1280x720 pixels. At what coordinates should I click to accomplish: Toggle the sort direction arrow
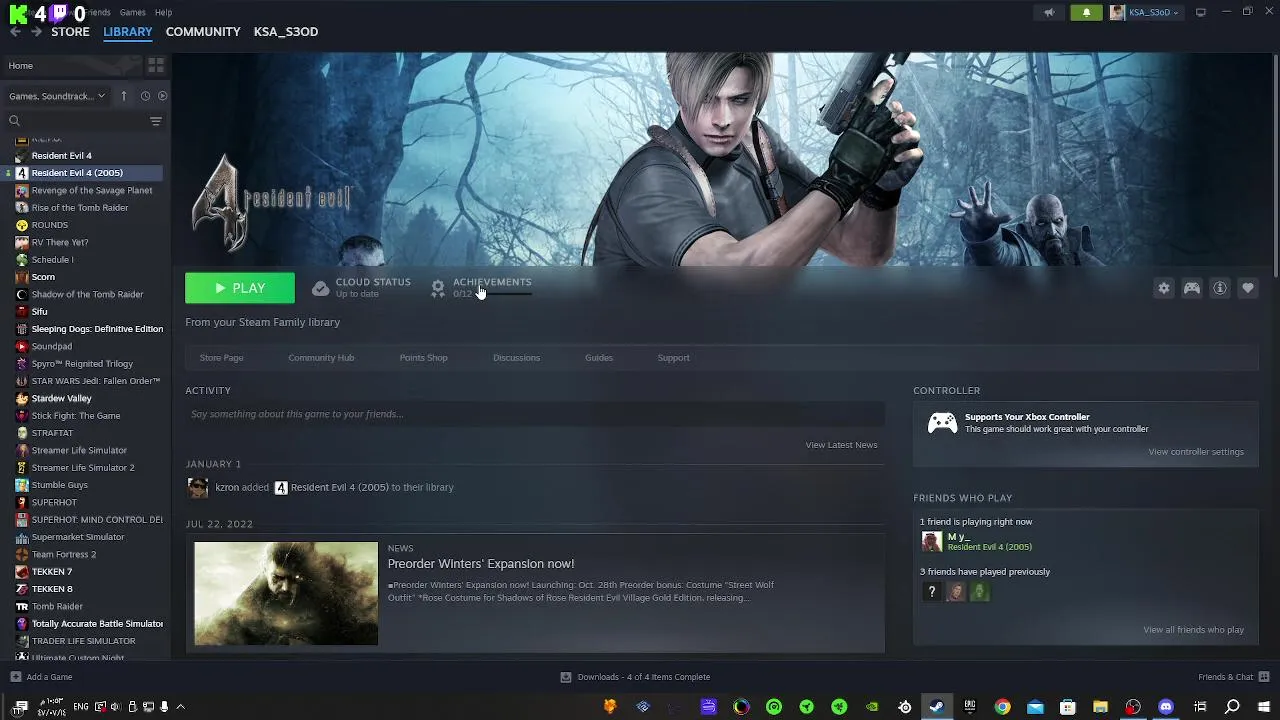tap(124, 96)
